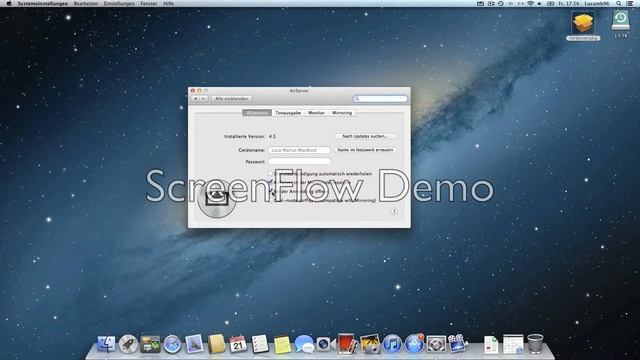The image size is (640, 360).
Task: Open yellow Notes icon in Dock
Action: coord(282,344)
